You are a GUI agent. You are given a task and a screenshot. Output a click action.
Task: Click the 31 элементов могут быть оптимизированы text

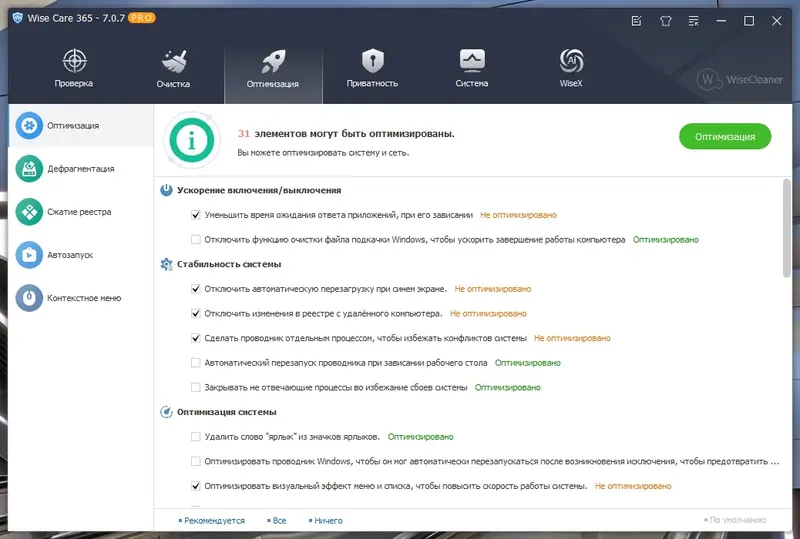click(346, 134)
